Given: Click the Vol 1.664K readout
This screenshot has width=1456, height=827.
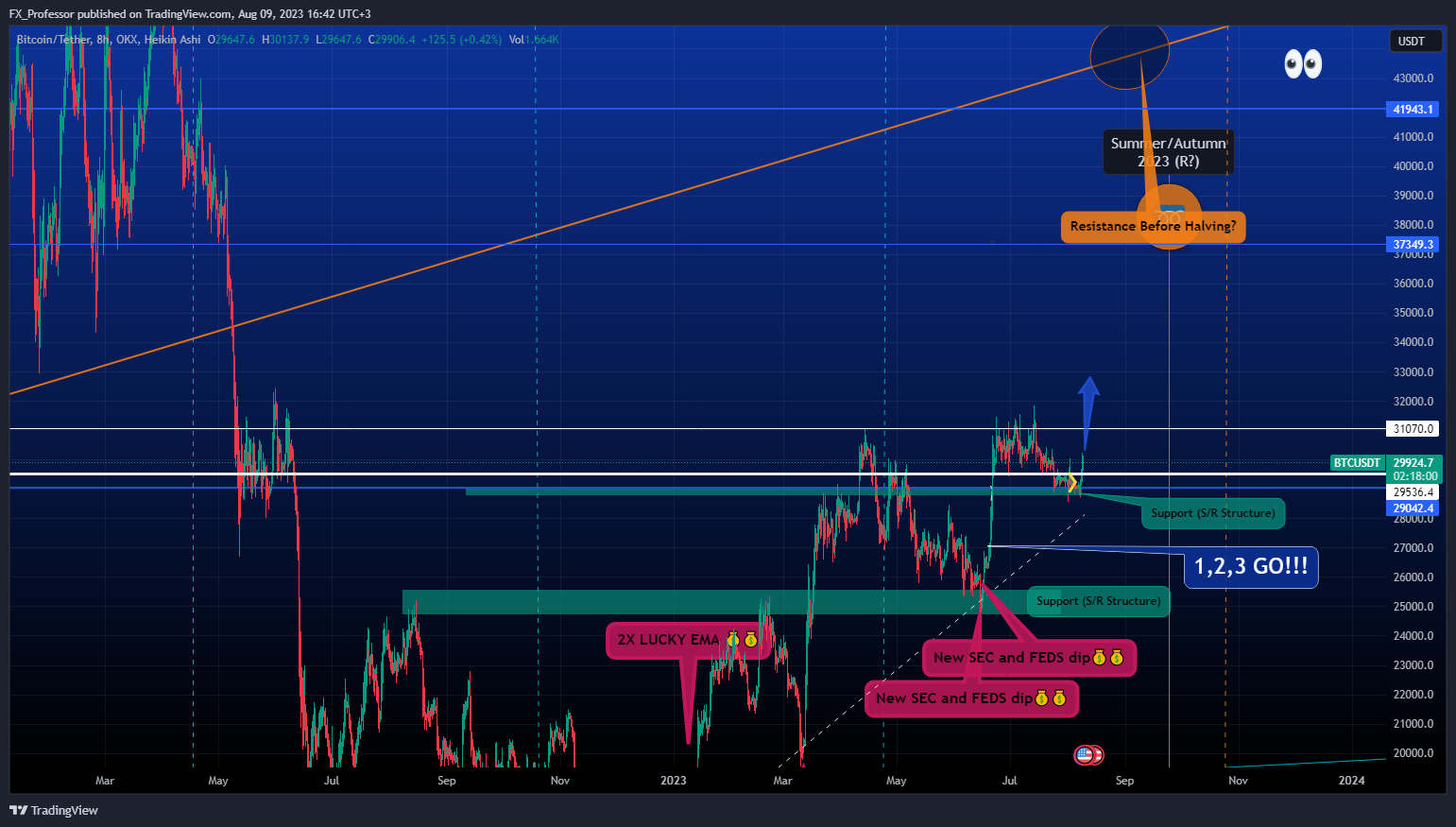Looking at the screenshot, I should pyautogui.click(x=534, y=40).
